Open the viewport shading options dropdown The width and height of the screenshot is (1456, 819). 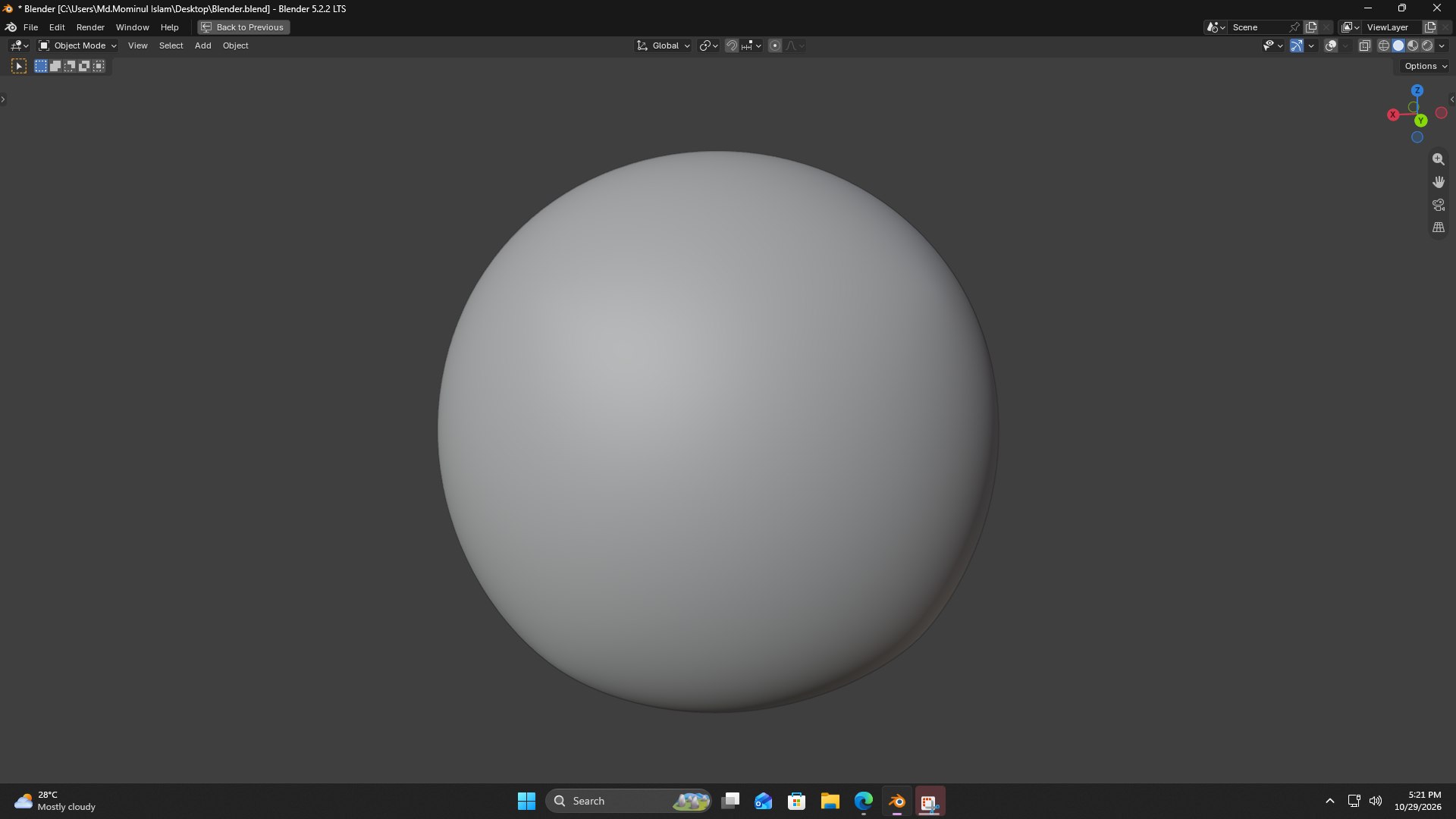click(1442, 46)
